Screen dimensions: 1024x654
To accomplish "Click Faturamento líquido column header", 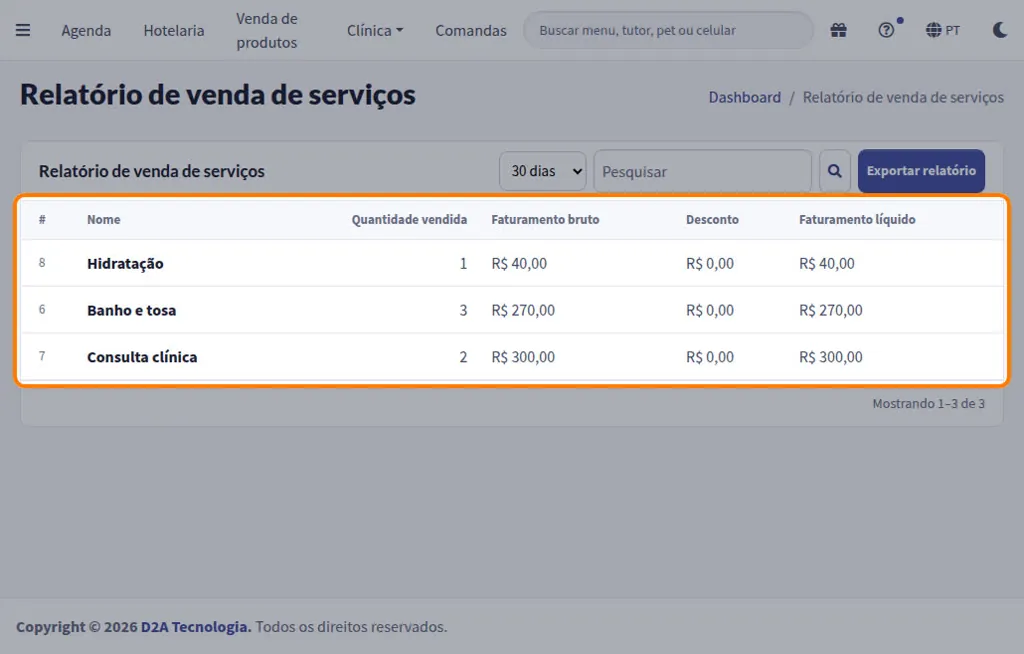I will point(857,220).
